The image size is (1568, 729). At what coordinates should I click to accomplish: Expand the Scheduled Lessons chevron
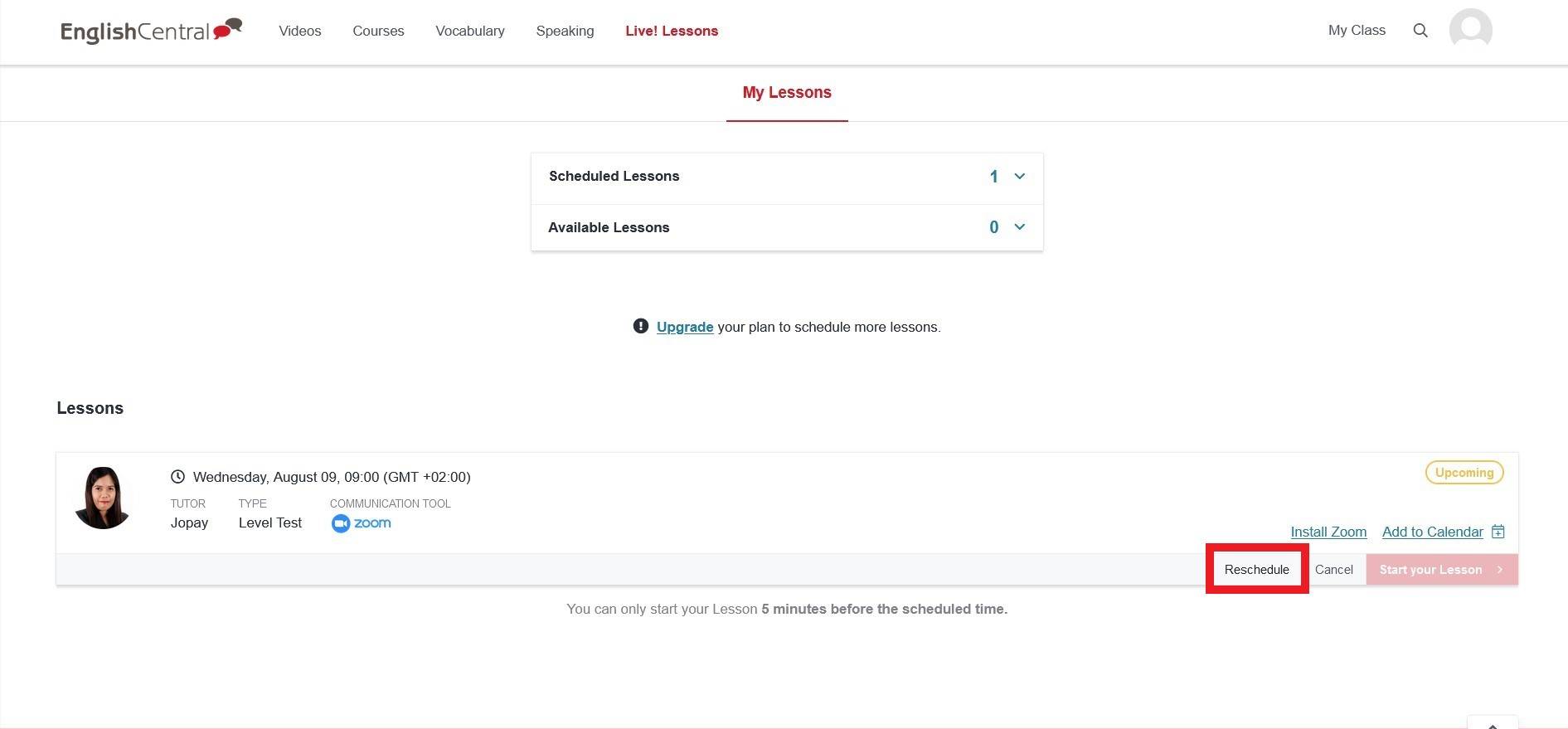(1020, 176)
